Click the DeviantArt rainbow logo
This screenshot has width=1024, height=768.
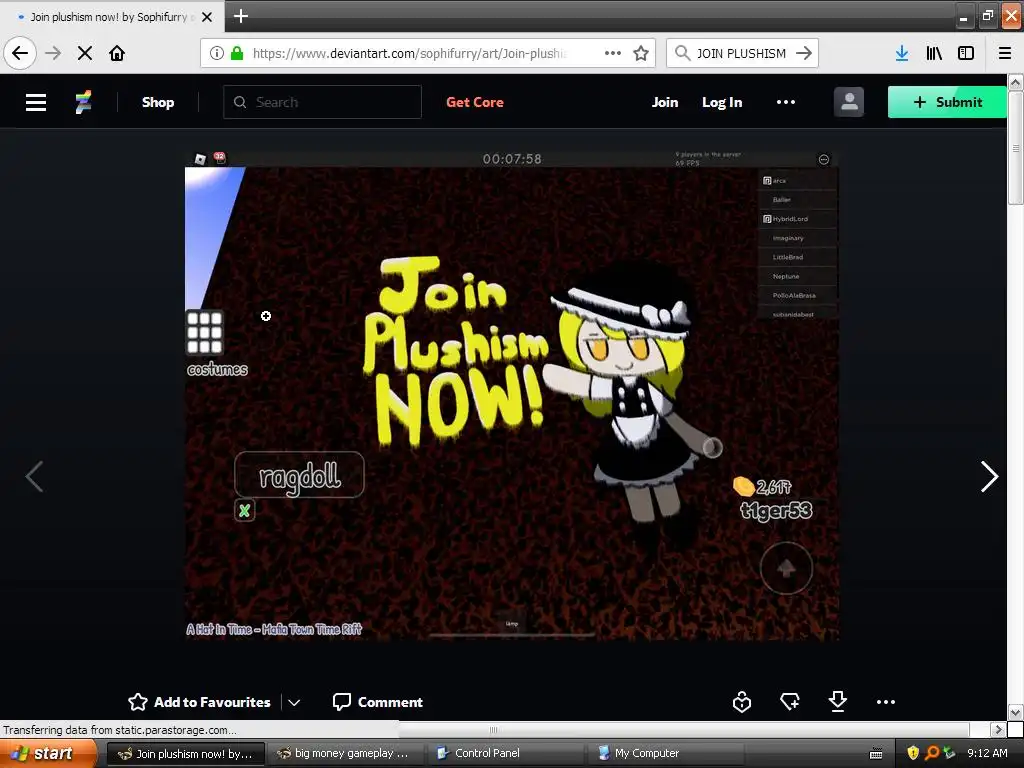[x=84, y=102]
